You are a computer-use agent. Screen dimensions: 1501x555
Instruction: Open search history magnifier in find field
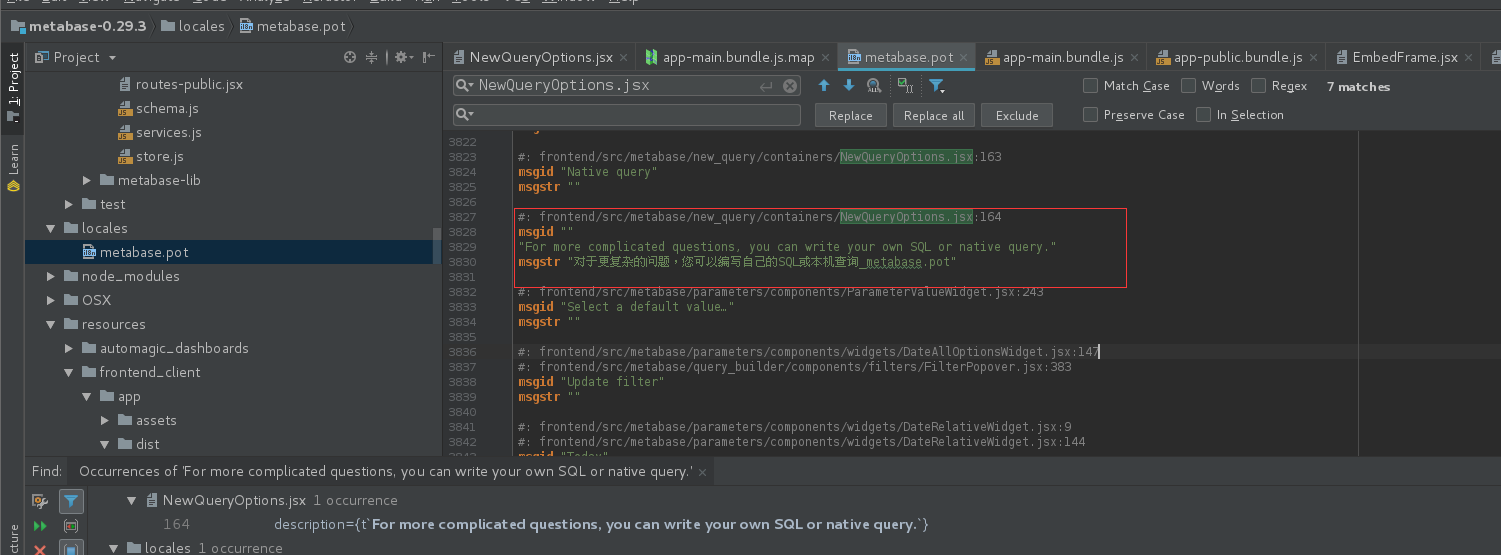[x=465, y=86]
